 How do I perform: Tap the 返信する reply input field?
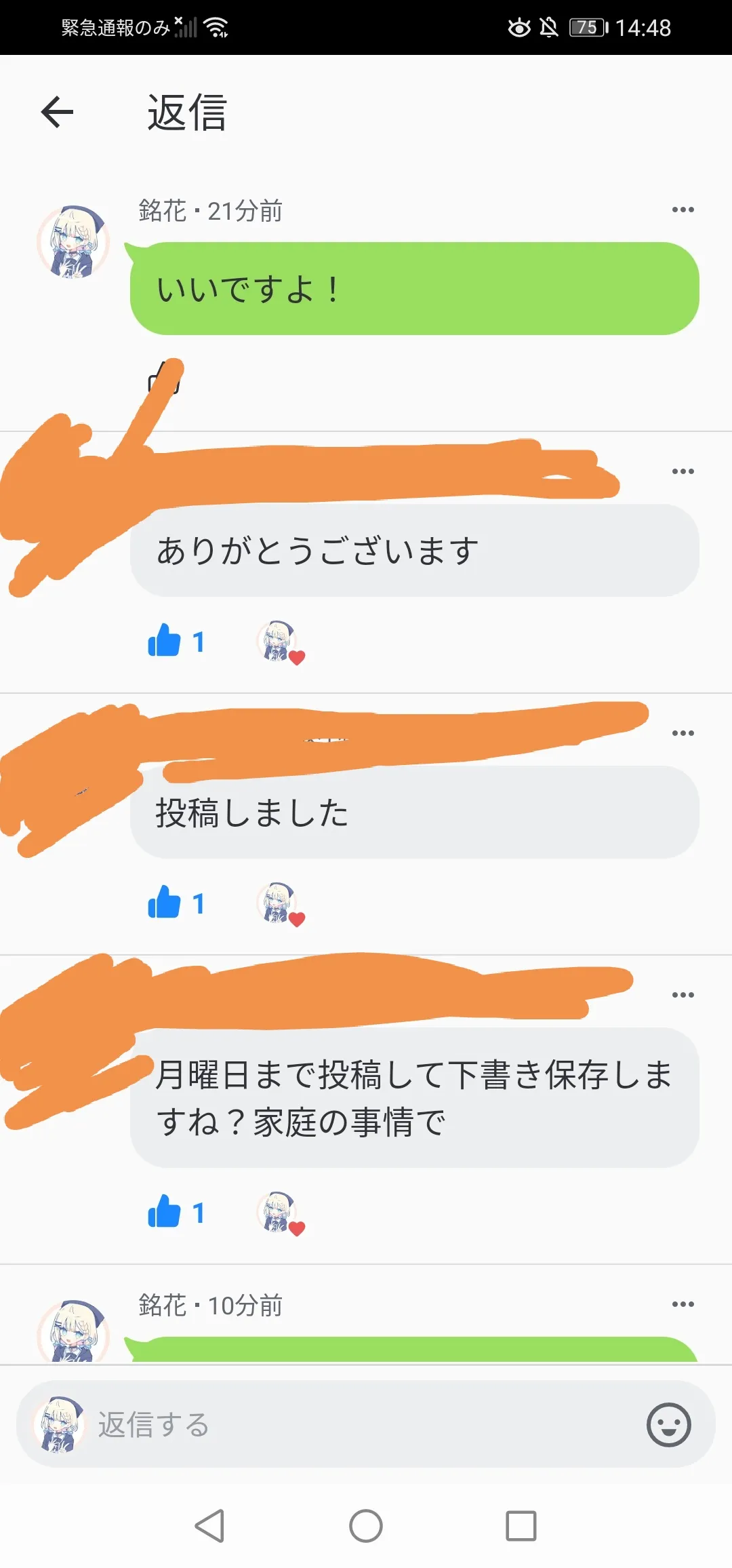coord(366,1424)
